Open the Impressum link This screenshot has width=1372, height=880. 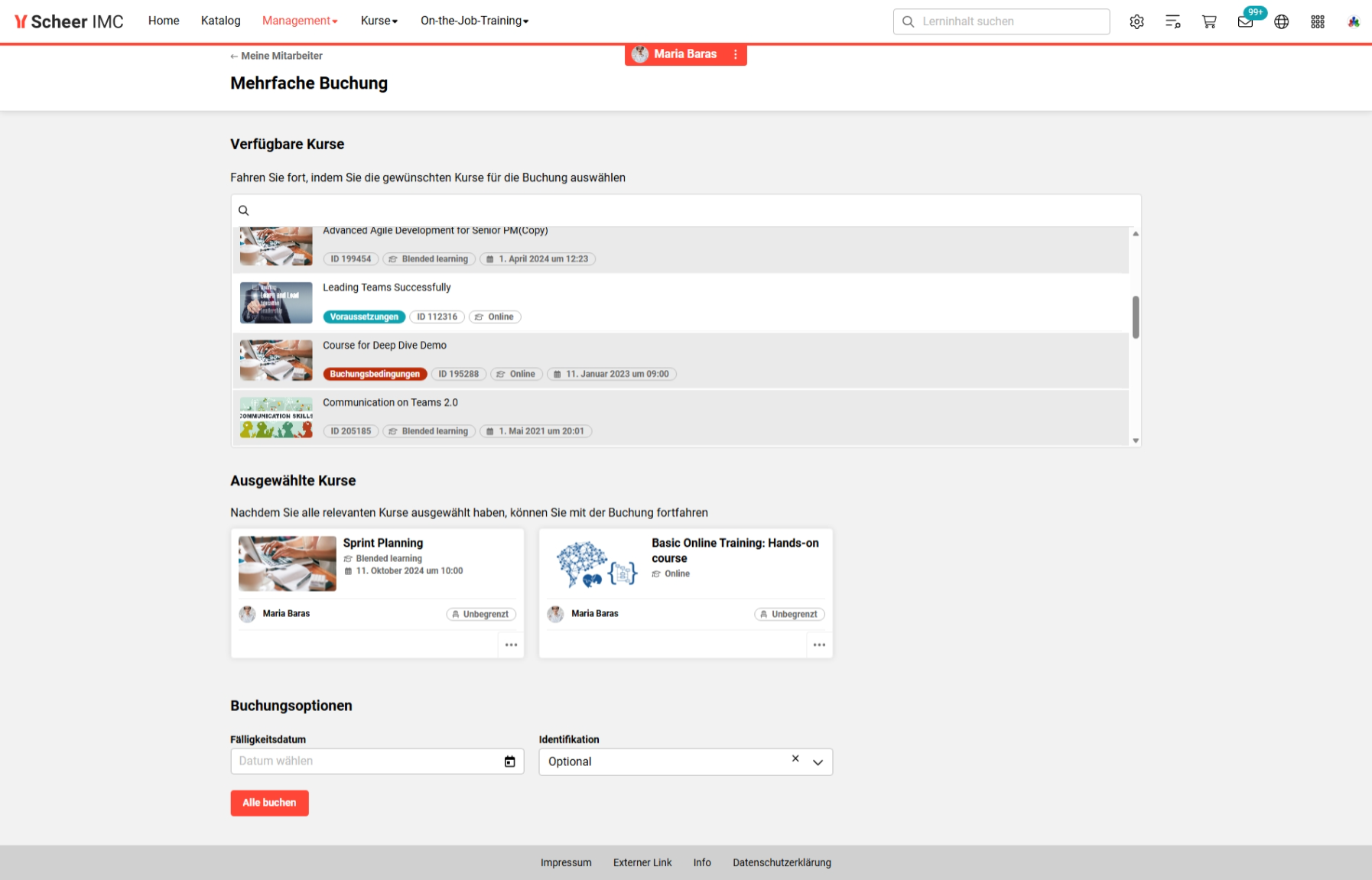point(566,862)
